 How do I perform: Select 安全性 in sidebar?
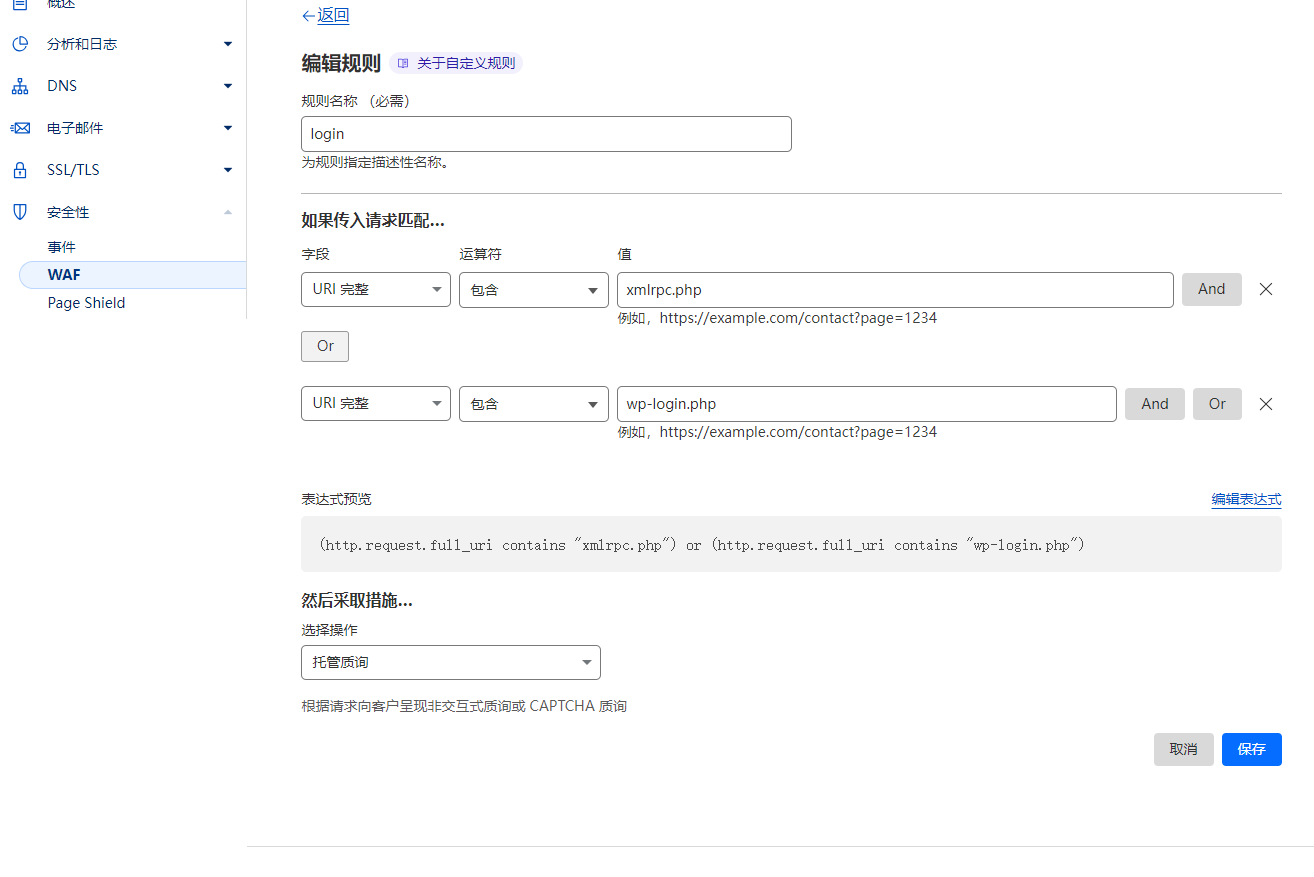coord(68,212)
